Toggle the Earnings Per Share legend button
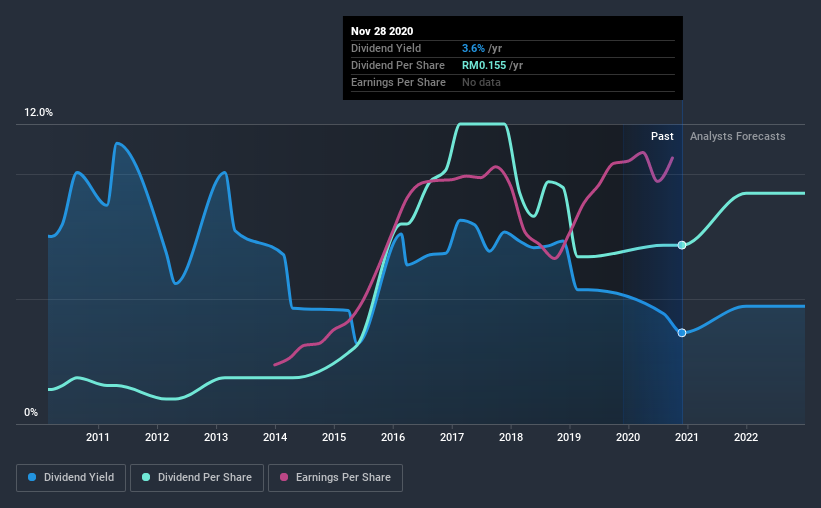 pyautogui.click(x=336, y=478)
